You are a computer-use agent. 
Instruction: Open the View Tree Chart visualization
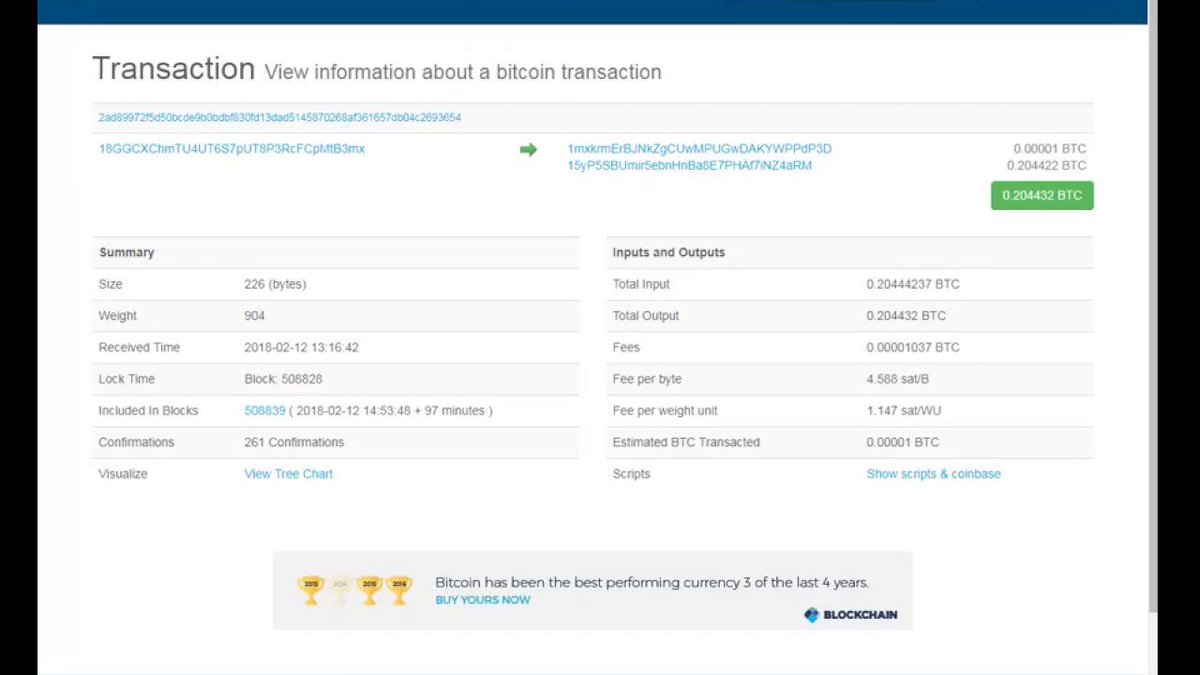click(288, 473)
